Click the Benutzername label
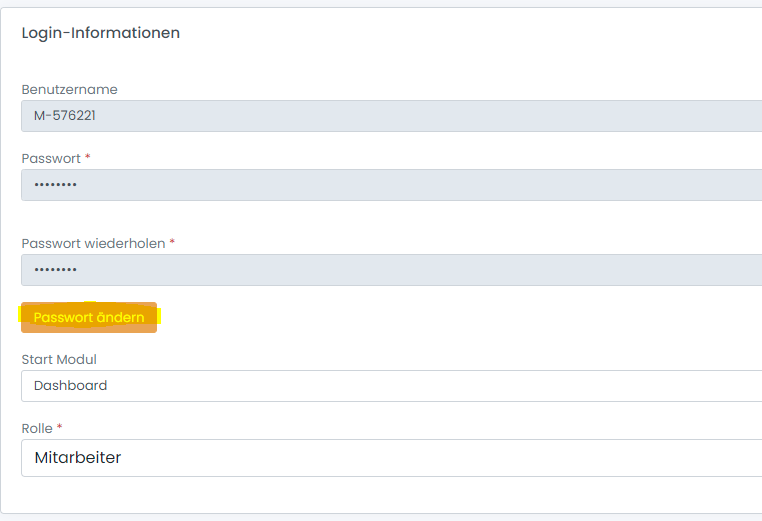This screenshot has height=521, width=762. pos(70,90)
